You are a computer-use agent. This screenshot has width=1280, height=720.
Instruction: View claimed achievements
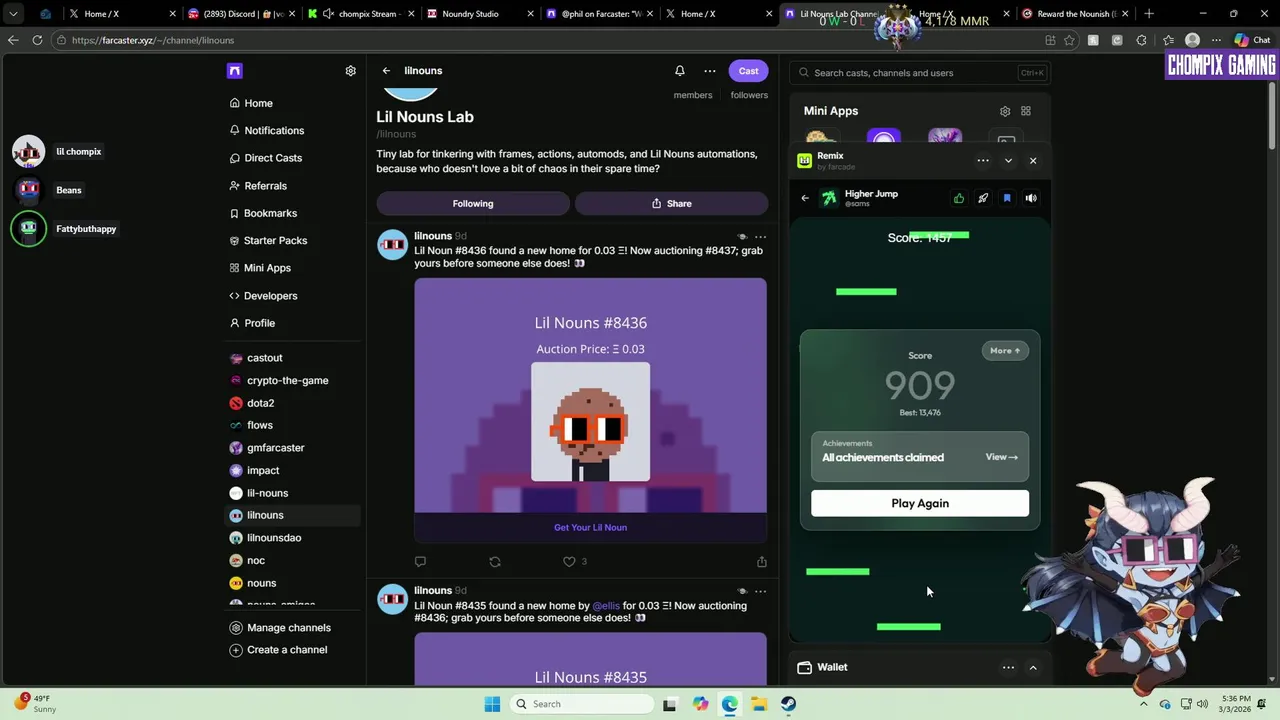pos(1001,457)
